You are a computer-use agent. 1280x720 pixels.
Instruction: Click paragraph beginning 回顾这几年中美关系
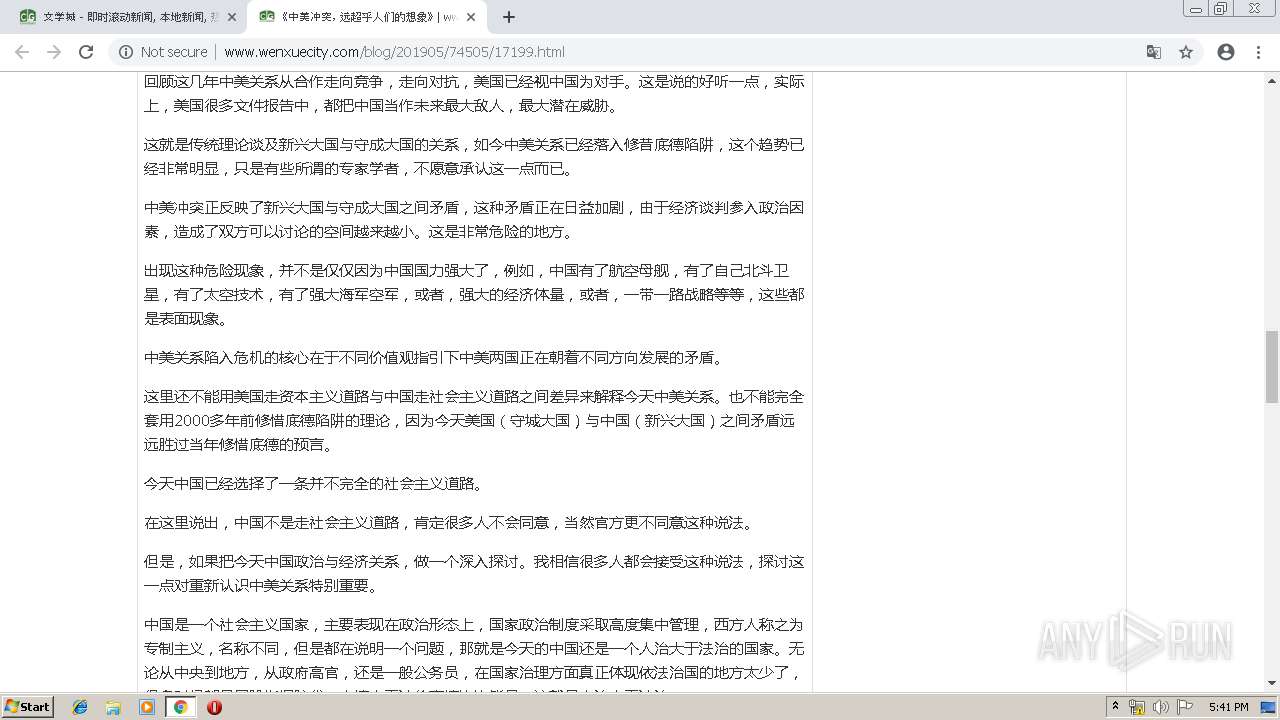coord(474,94)
